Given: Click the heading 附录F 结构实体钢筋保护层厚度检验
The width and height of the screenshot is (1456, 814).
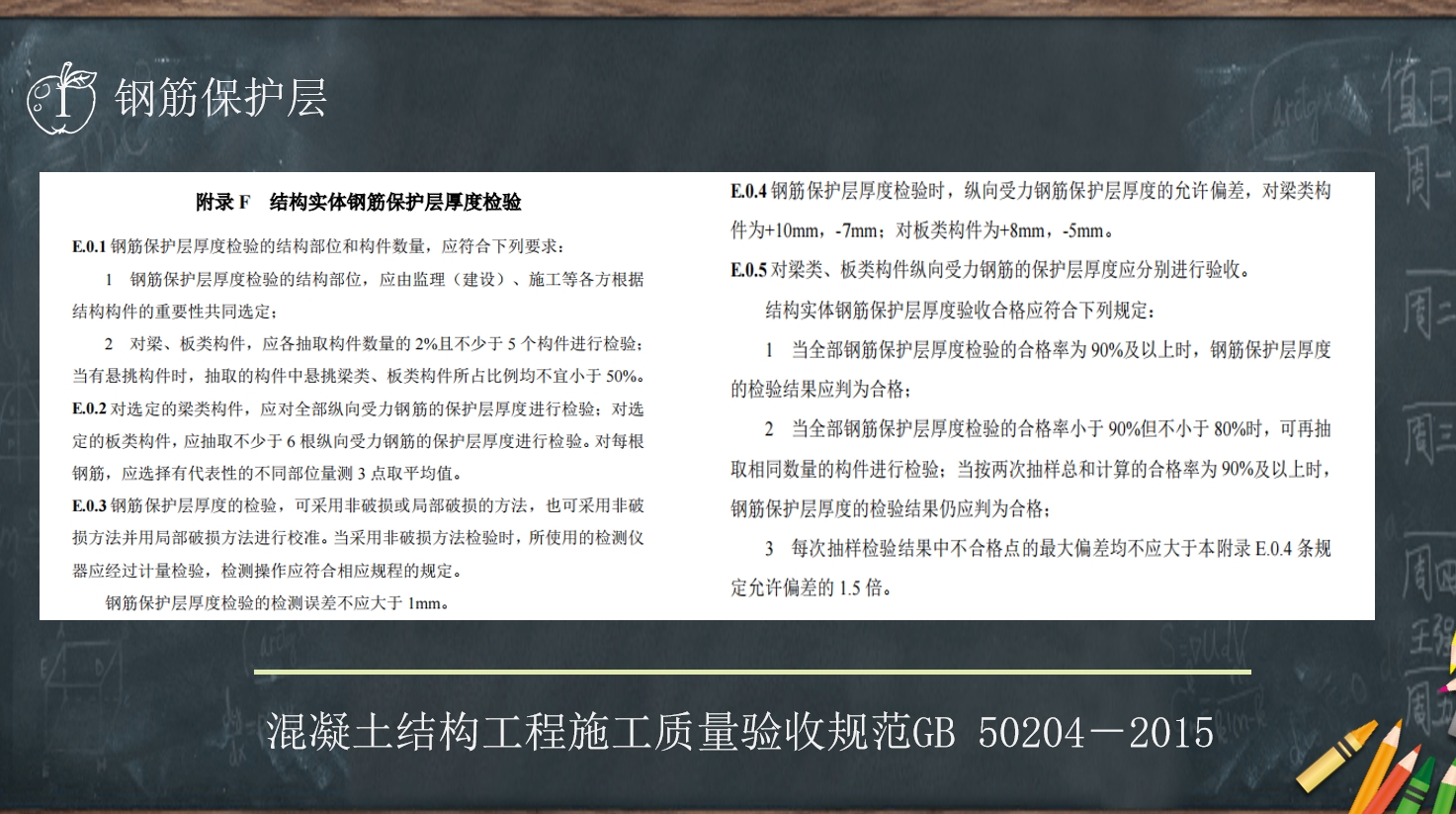Looking at the screenshot, I should click(x=358, y=202).
